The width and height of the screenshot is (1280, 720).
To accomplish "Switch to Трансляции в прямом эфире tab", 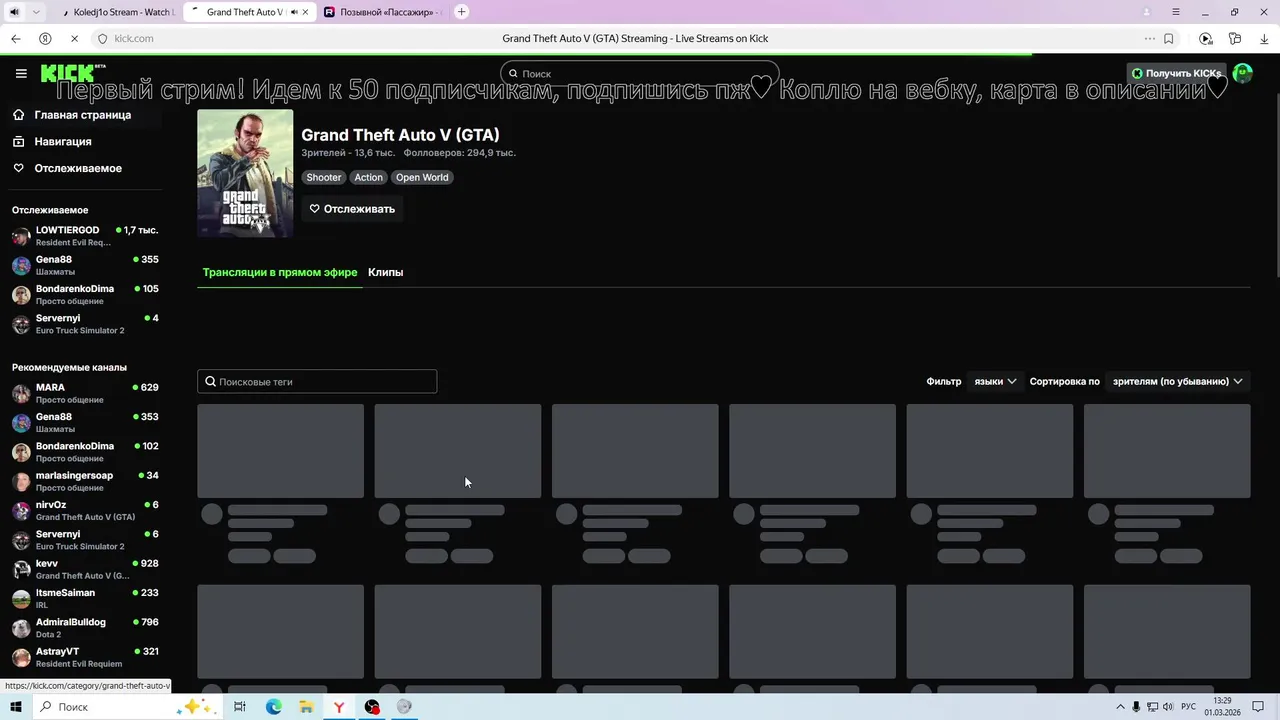I will point(280,272).
